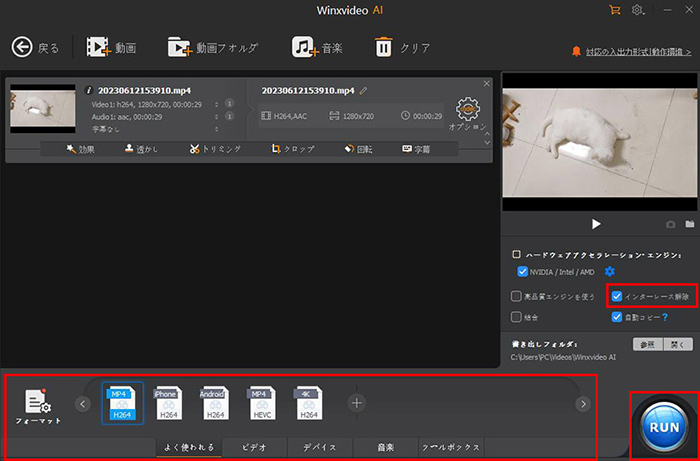Clear the list with クリア trash icon
This screenshot has height=461, width=700.
tap(384, 47)
